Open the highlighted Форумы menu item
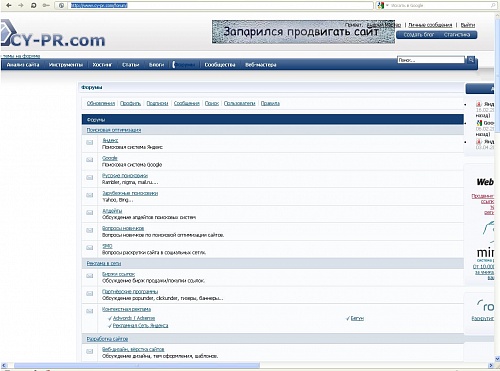Viewport: 500px width, 371px height. pos(185,65)
